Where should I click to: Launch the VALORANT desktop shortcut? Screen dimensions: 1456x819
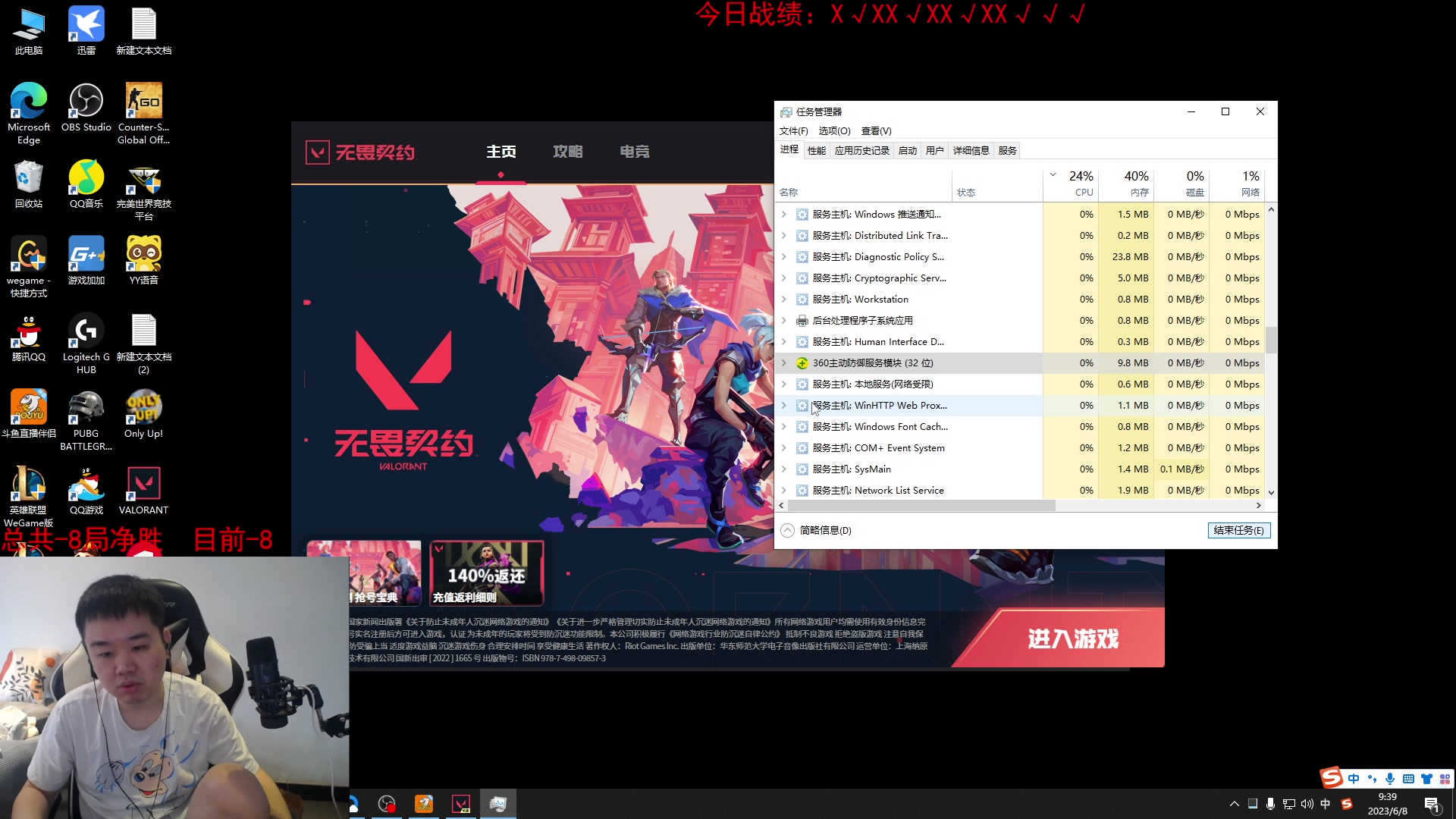pyautogui.click(x=144, y=491)
